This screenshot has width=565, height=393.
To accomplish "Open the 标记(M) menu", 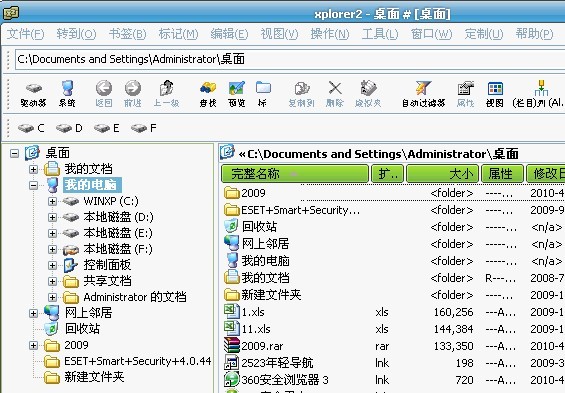I will click(178, 34).
